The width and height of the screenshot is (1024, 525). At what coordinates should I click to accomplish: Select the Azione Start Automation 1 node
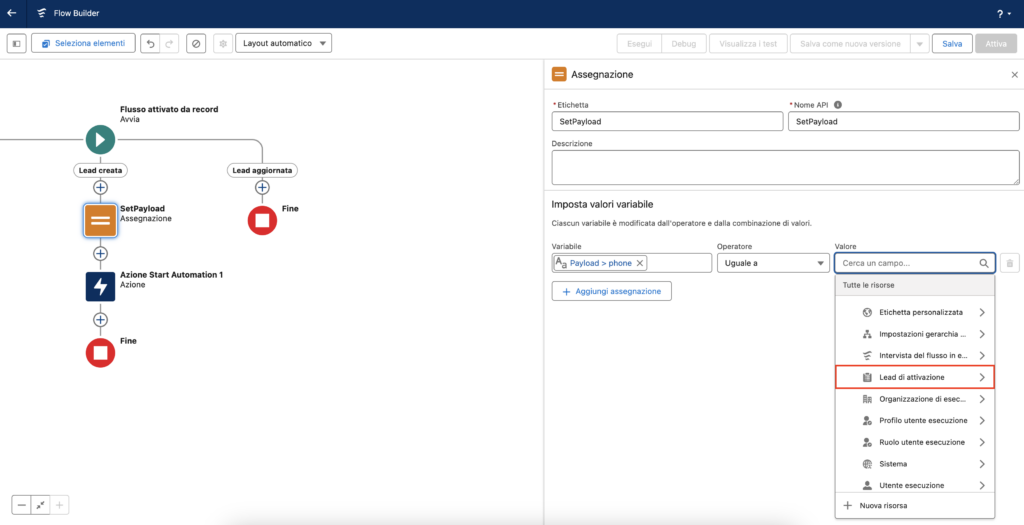(x=100, y=286)
